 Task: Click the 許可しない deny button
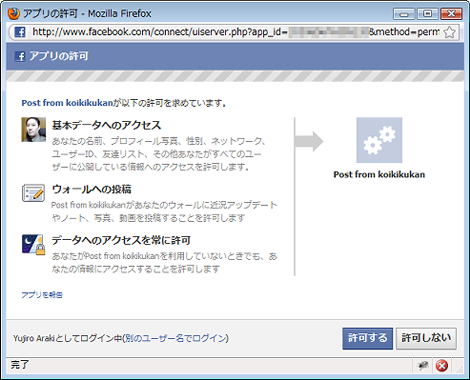pos(426,338)
